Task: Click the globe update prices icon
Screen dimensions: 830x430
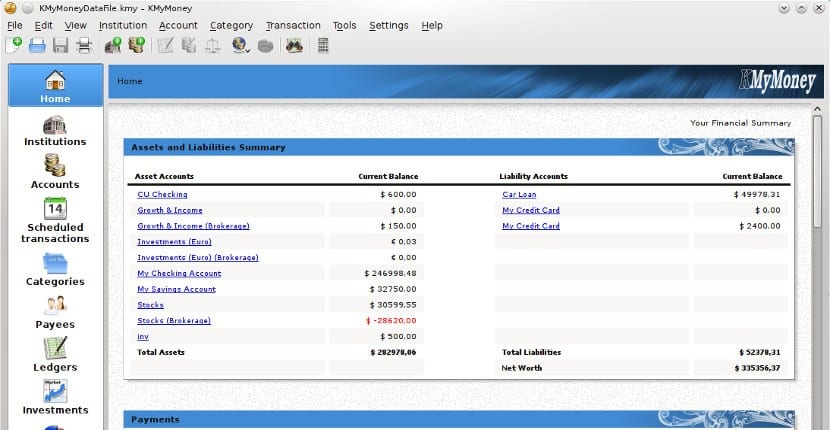Action: pos(239,45)
